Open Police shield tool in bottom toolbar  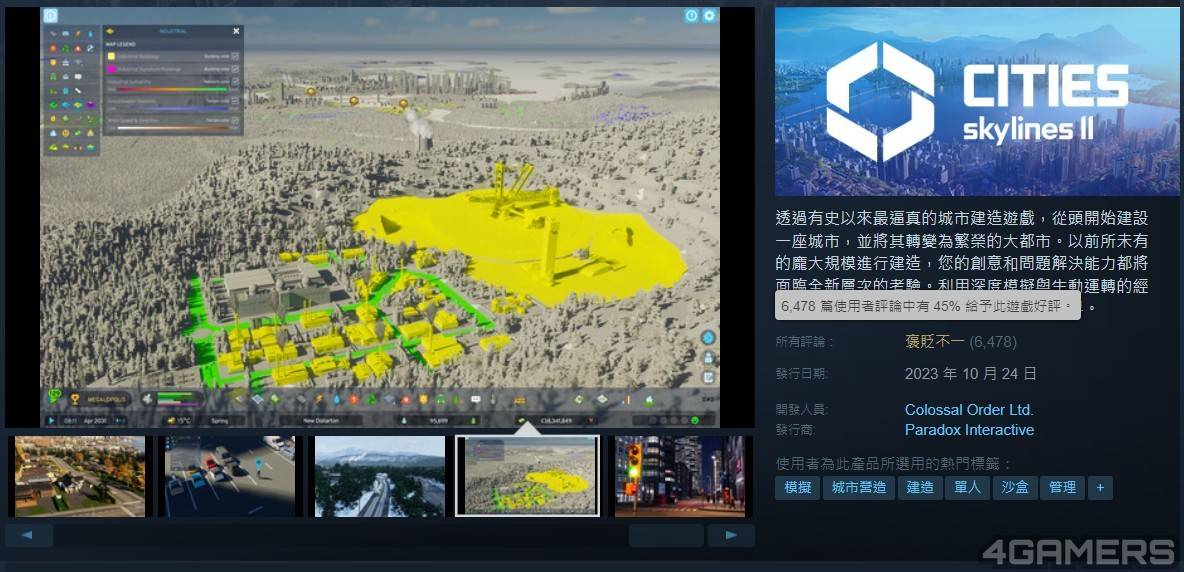[424, 399]
